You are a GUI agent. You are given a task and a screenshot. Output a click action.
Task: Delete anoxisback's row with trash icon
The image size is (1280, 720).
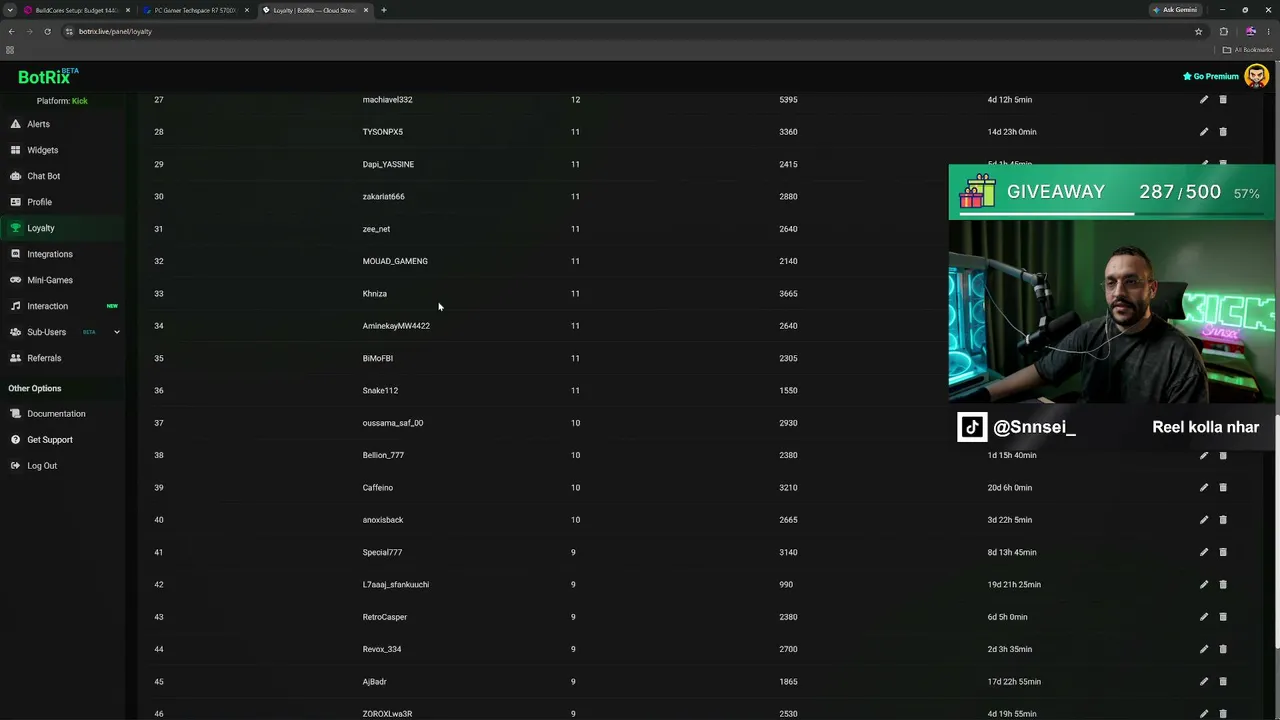click(x=1223, y=520)
